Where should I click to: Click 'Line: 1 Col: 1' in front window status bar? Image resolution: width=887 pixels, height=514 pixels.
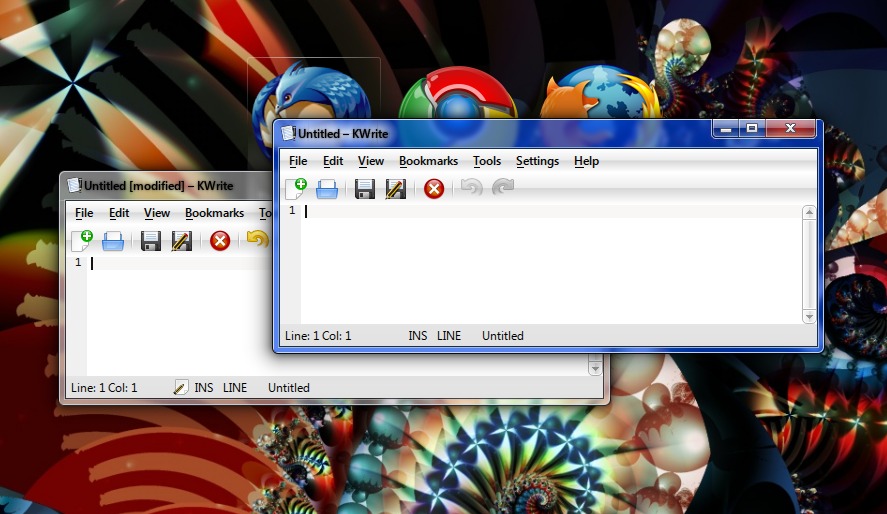coord(318,336)
